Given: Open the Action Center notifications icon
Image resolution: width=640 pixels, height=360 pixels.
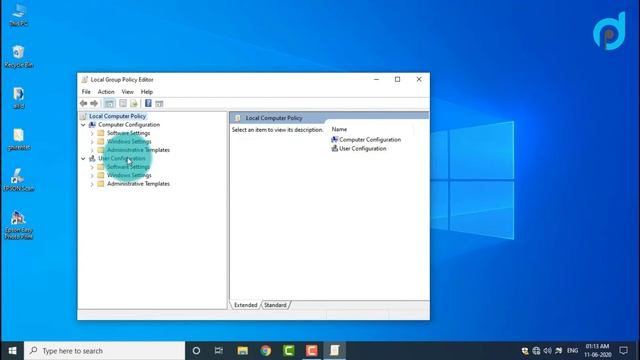Looking at the screenshot, I should [623, 351].
